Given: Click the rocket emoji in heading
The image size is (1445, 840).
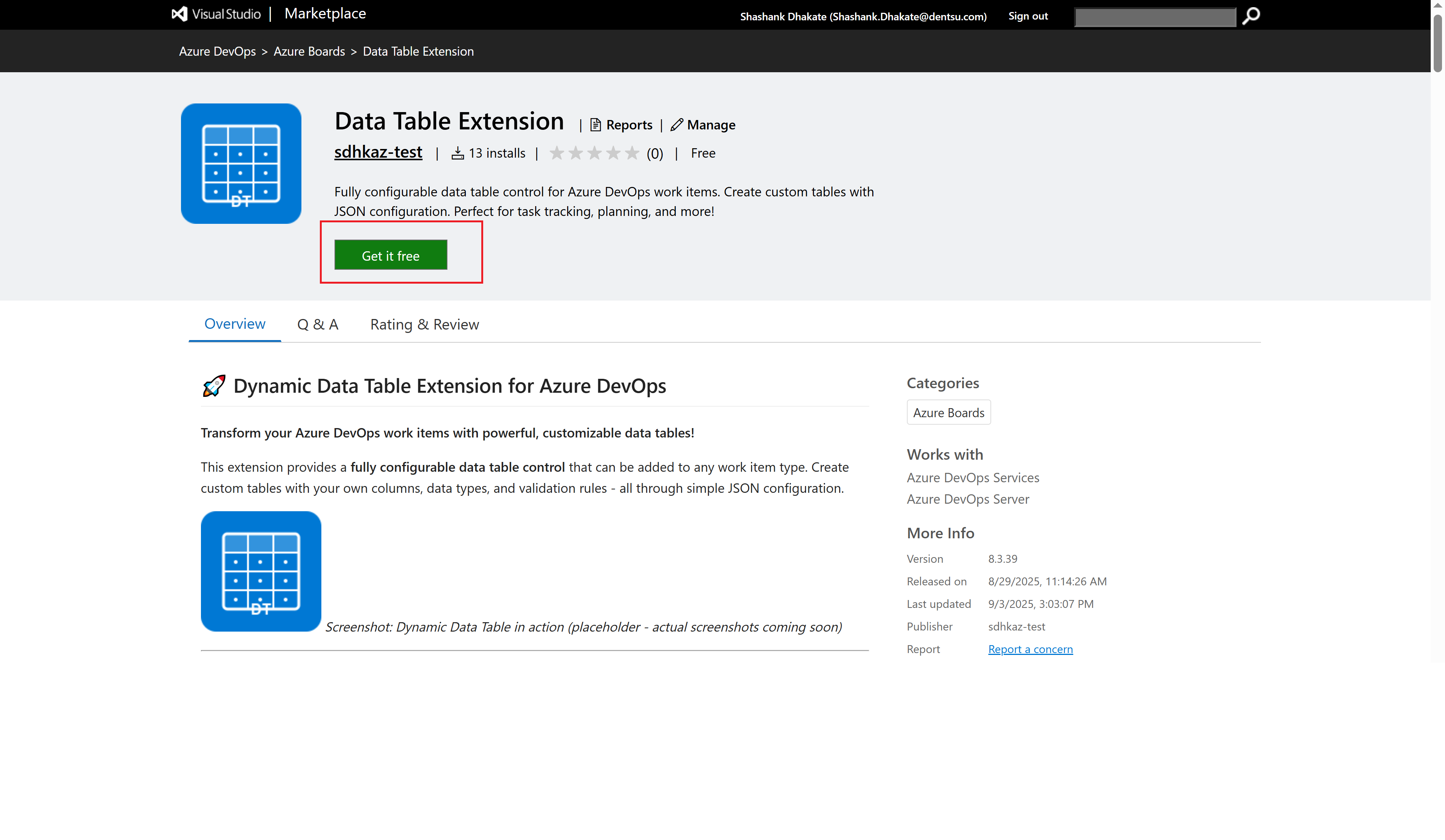Looking at the screenshot, I should (214, 386).
